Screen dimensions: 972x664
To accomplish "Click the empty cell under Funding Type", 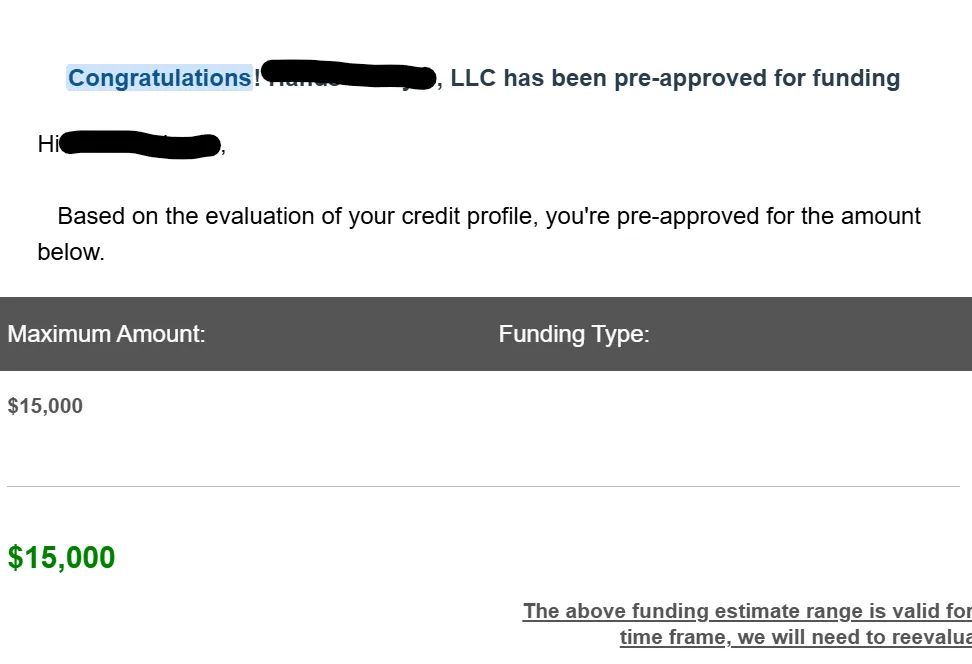I will pos(731,406).
